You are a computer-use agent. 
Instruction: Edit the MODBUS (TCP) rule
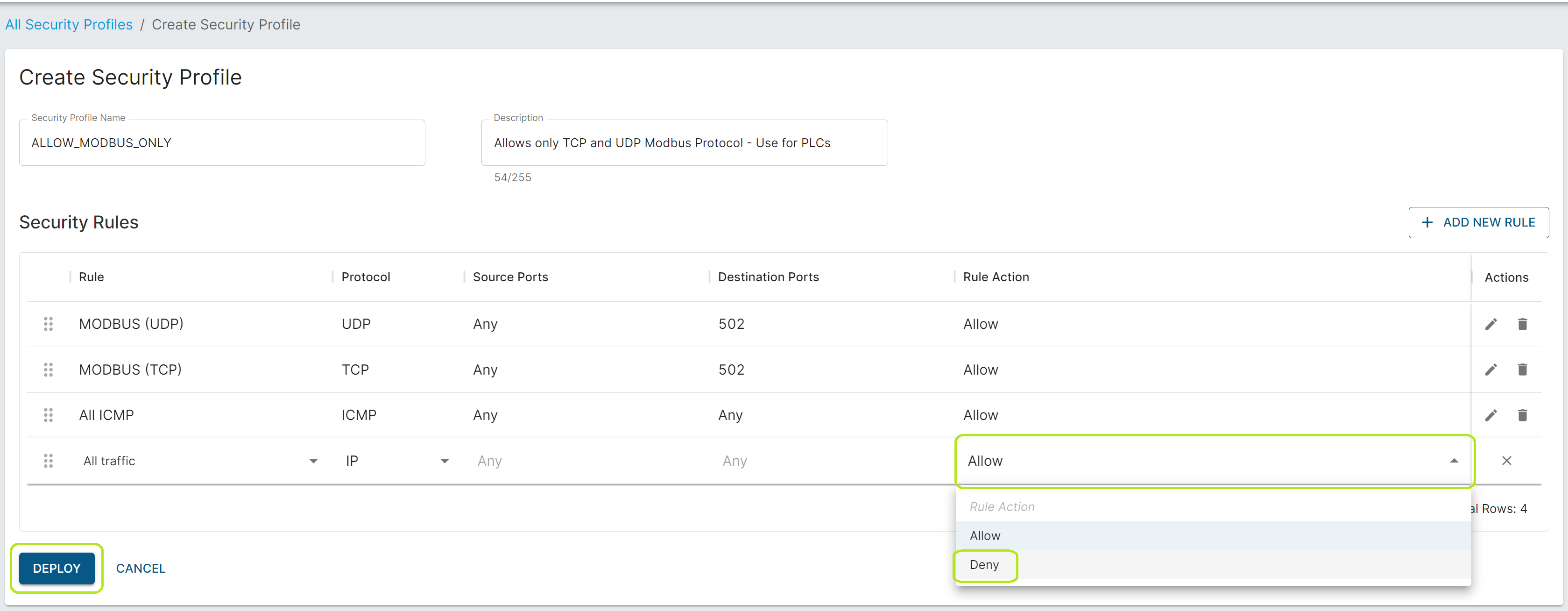1490,369
